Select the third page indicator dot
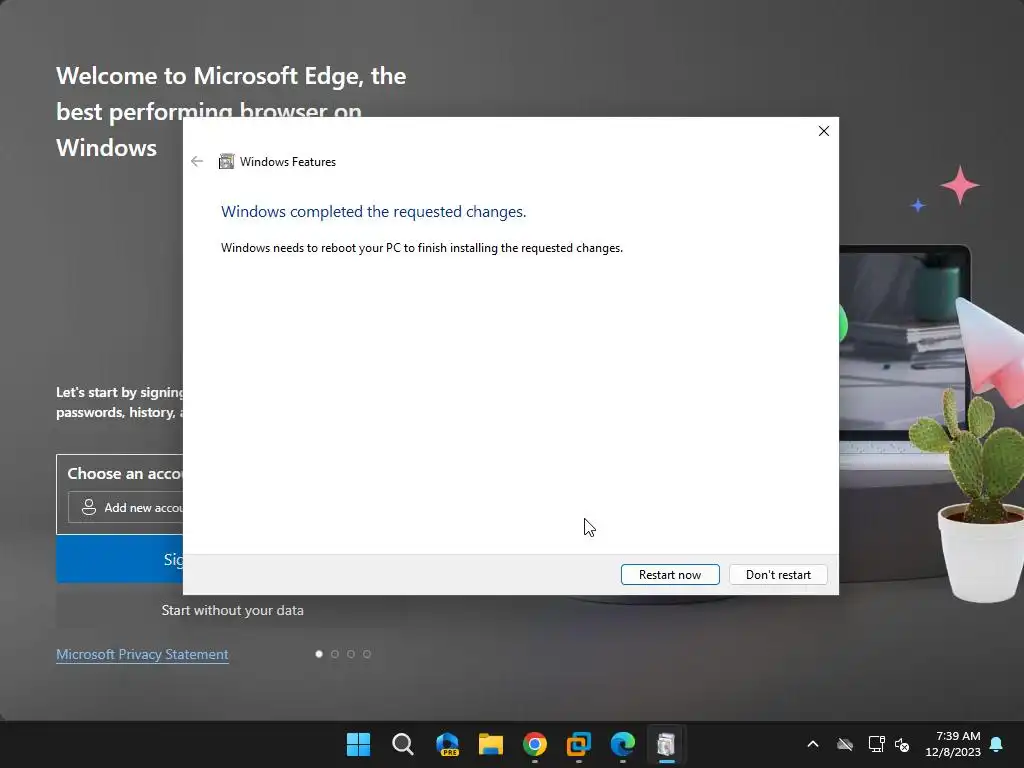The width and height of the screenshot is (1024, 768). click(x=351, y=654)
